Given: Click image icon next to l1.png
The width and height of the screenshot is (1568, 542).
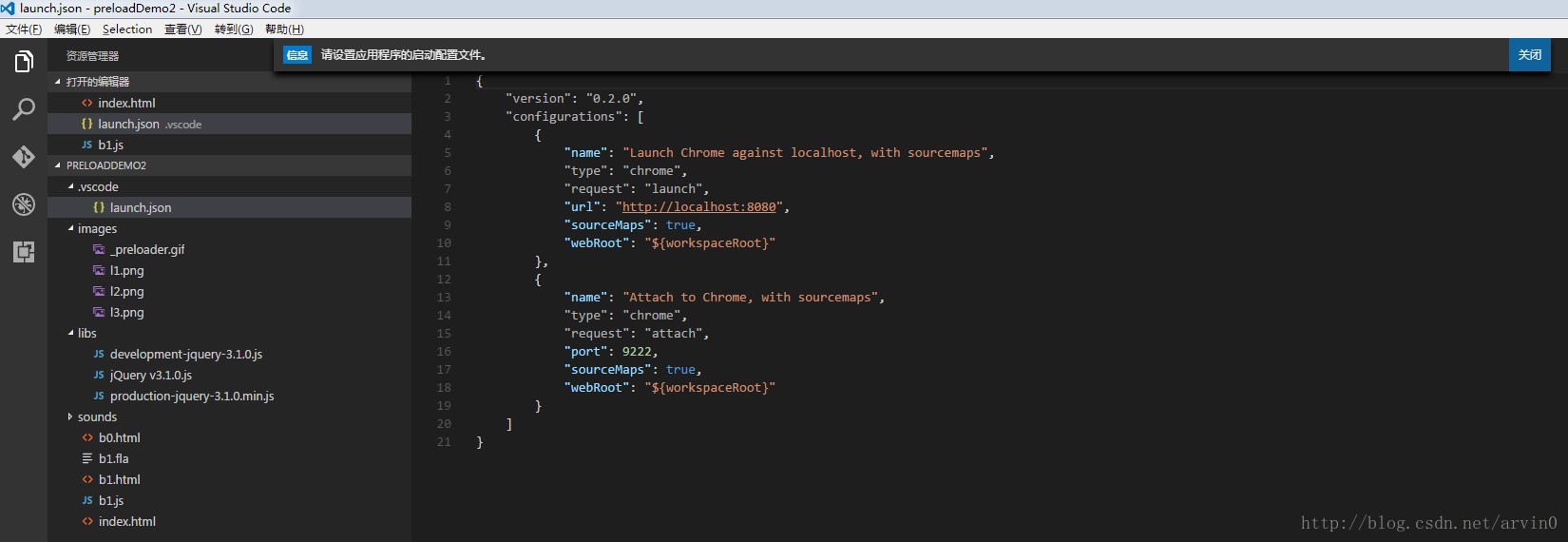Looking at the screenshot, I should pyautogui.click(x=99, y=270).
